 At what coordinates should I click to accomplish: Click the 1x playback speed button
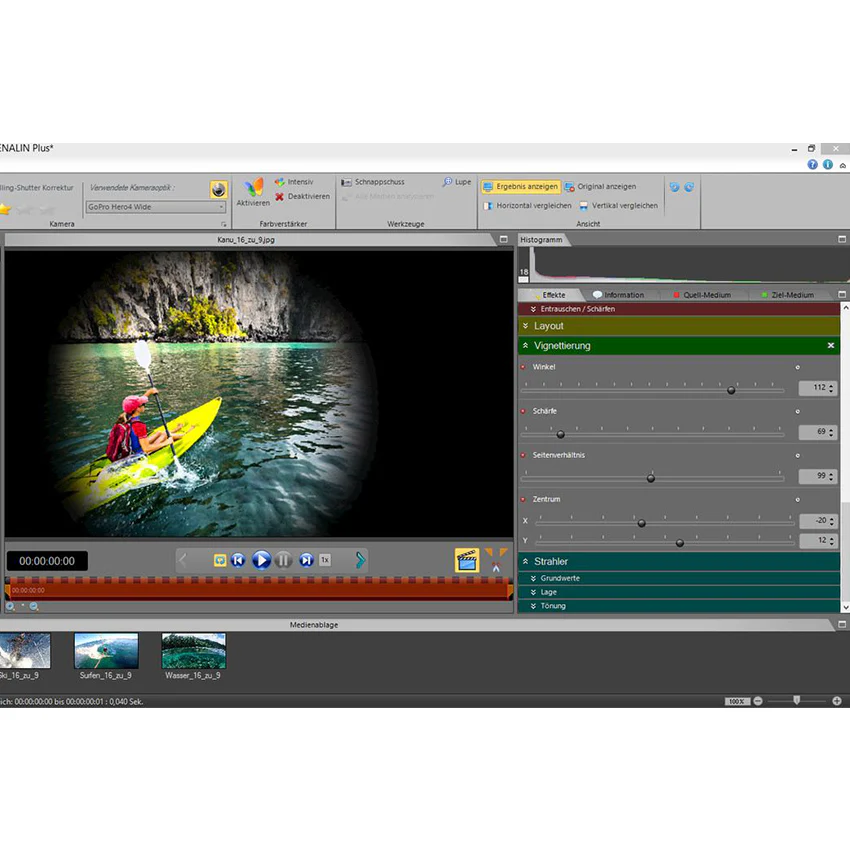325,560
